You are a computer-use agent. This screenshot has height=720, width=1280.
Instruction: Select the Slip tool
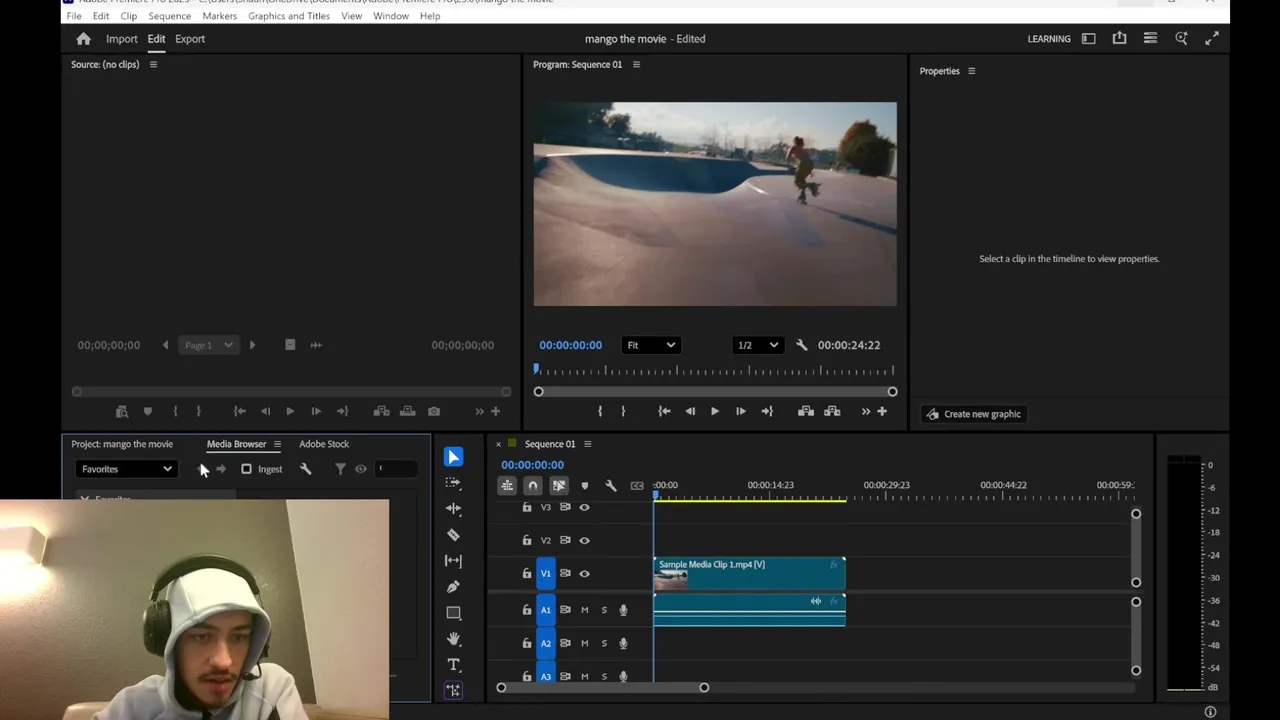point(453,561)
